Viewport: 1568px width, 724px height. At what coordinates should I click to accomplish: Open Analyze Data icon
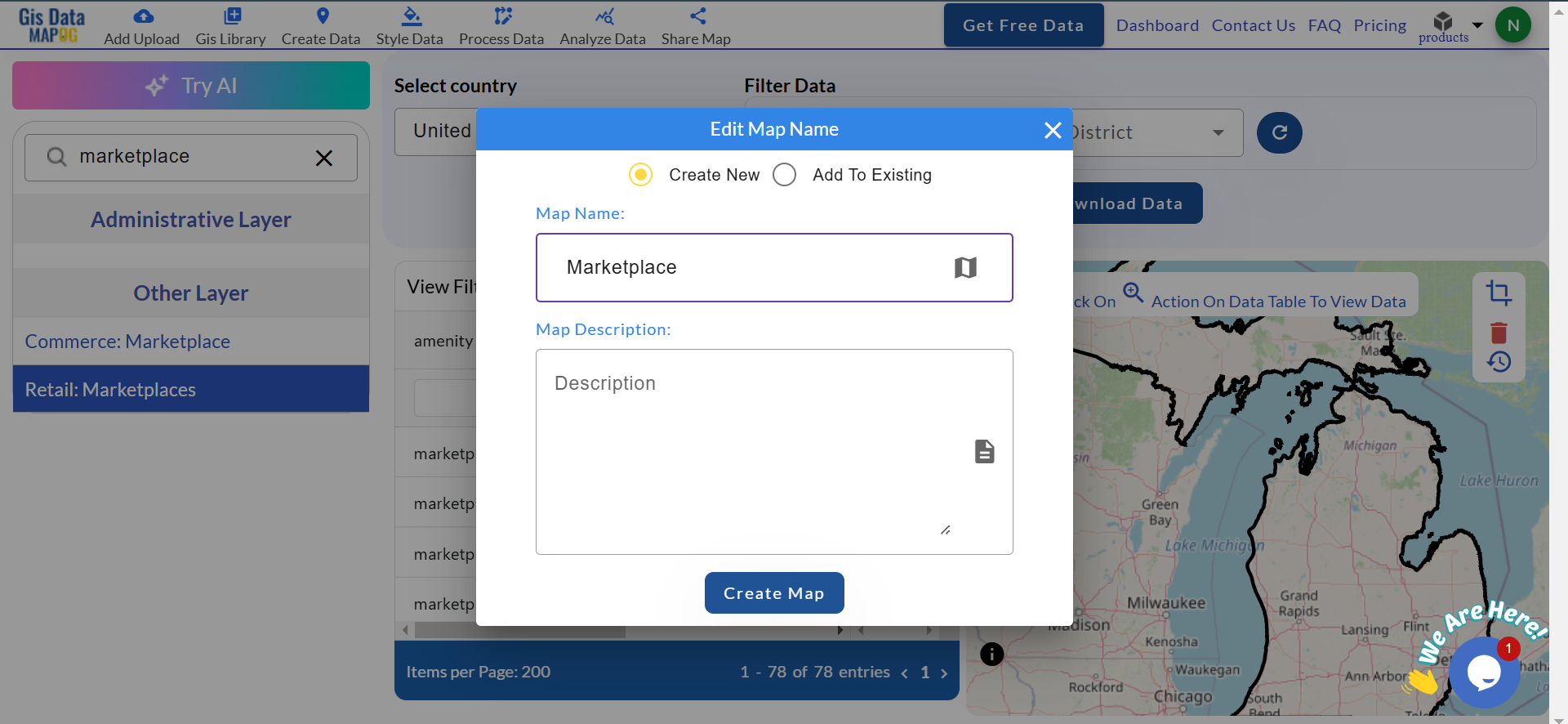(604, 16)
